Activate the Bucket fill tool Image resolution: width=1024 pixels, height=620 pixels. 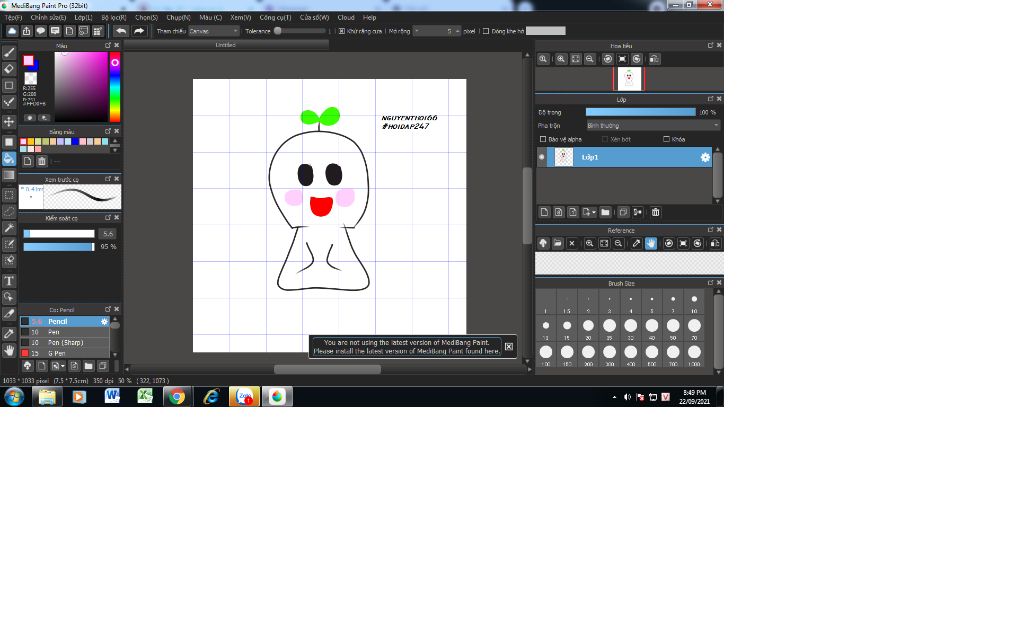(9, 159)
